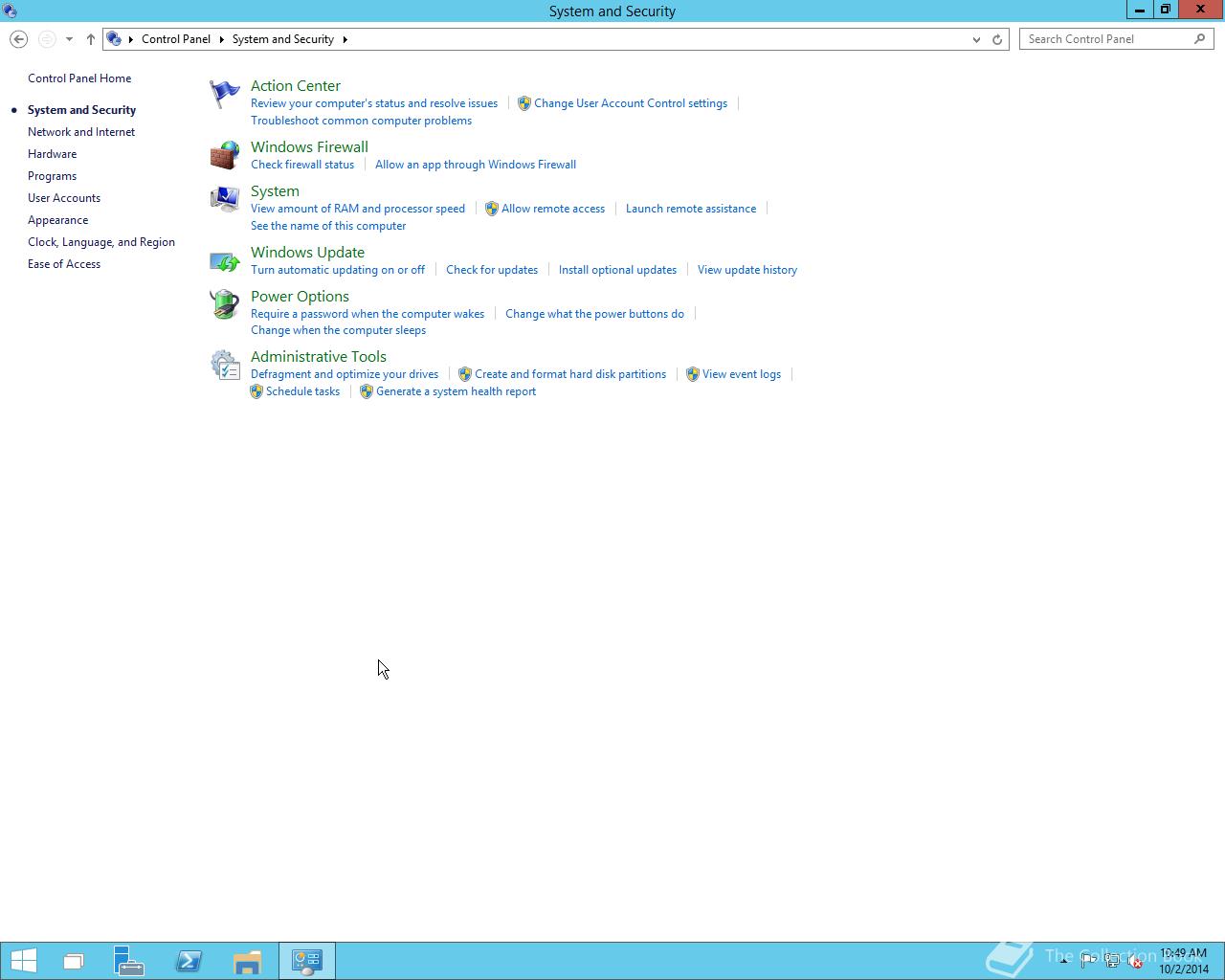Expand the arrow before Control Panel breadcrumb

tap(131, 39)
